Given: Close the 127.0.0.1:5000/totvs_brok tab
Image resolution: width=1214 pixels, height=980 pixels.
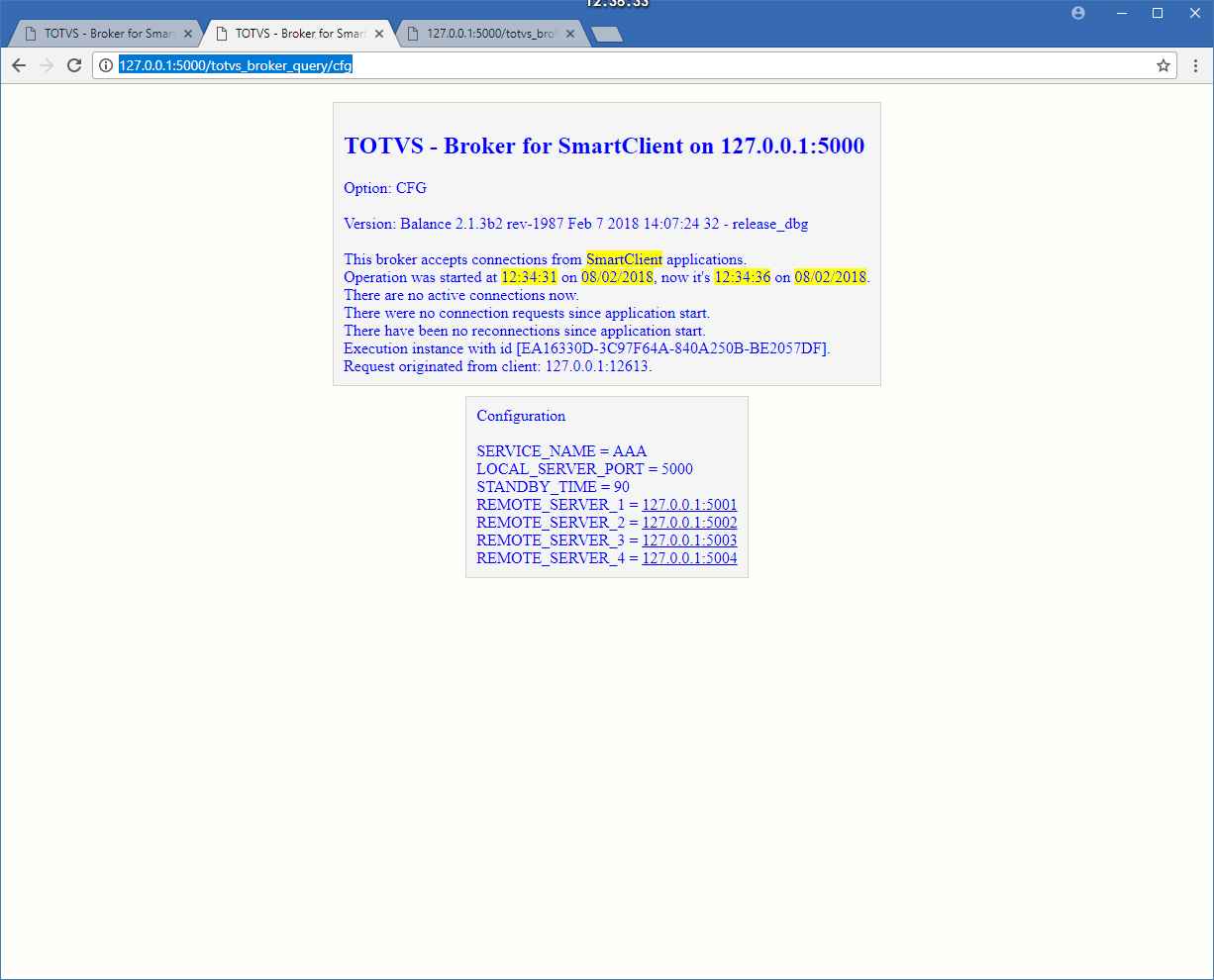Looking at the screenshot, I should coord(570,34).
